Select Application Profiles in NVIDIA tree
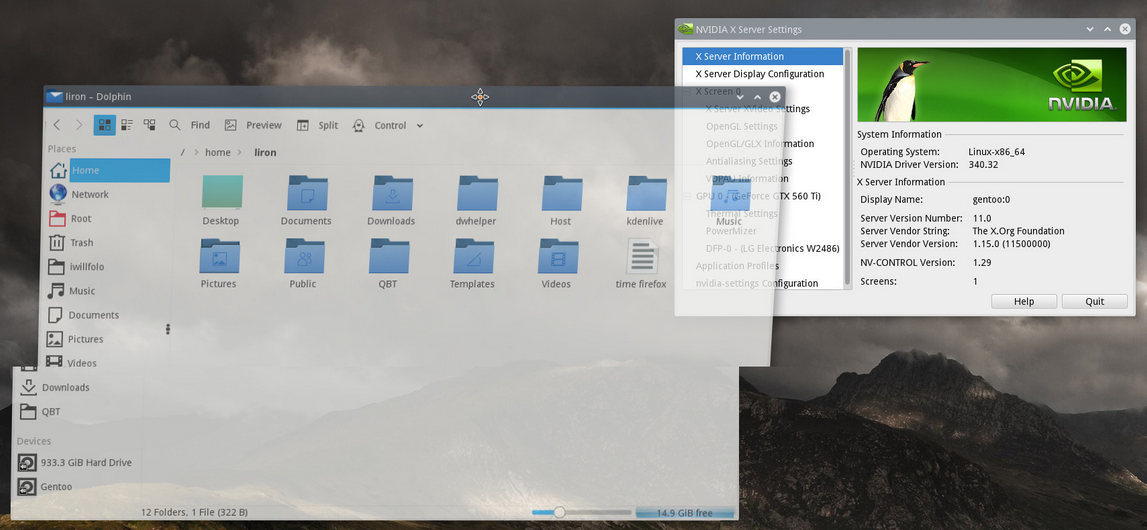The height and width of the screenshot is (530, 1147). (x=737, y=266)
